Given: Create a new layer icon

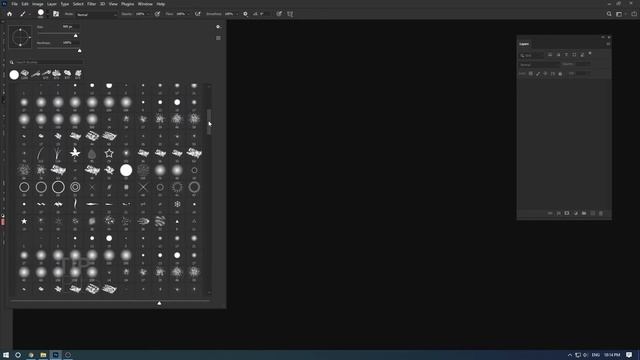Looking at the screenshot, I should pyautogui.click(x=593, y=213).
